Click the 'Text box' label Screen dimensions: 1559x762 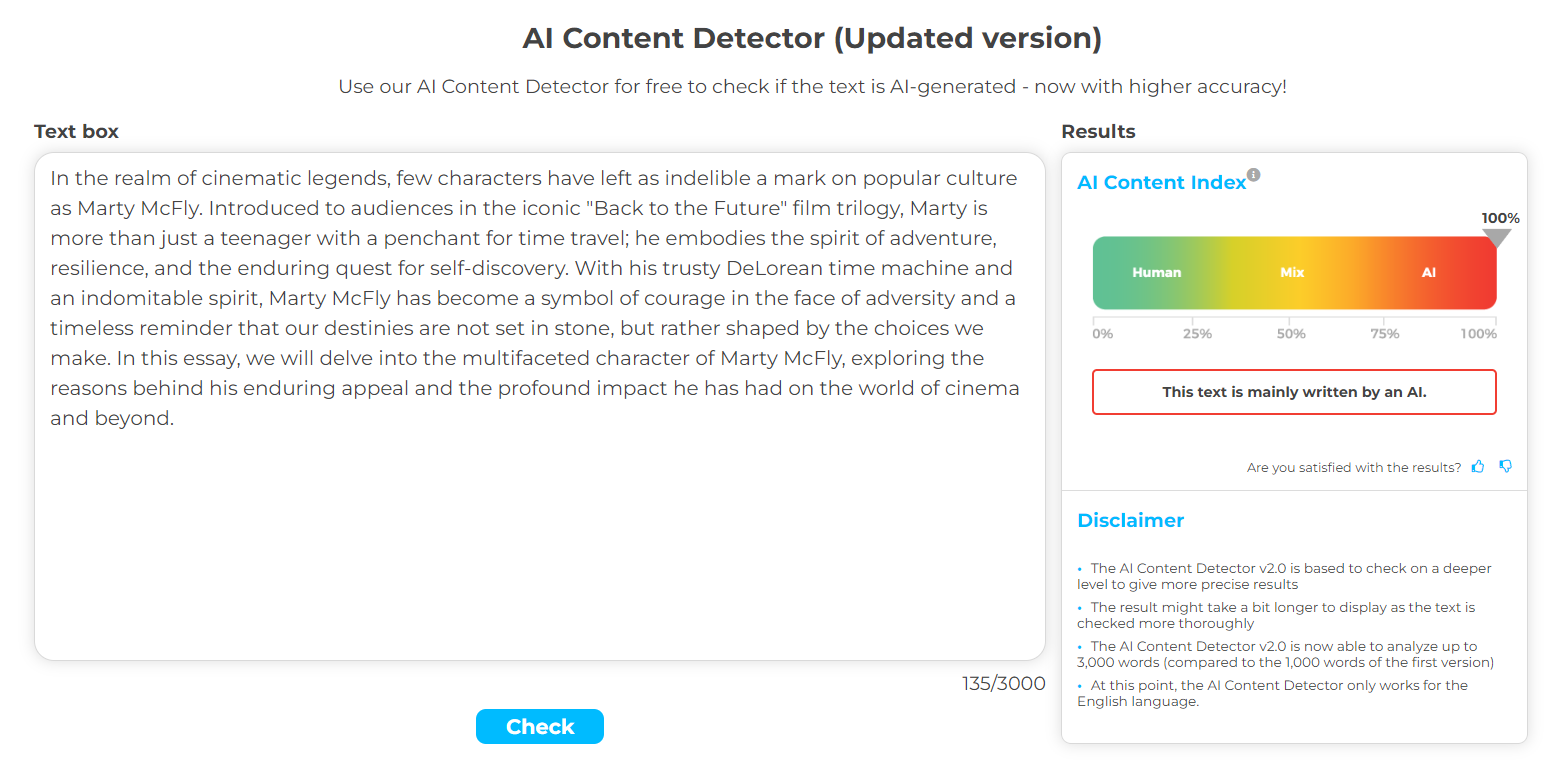[76, 132]
